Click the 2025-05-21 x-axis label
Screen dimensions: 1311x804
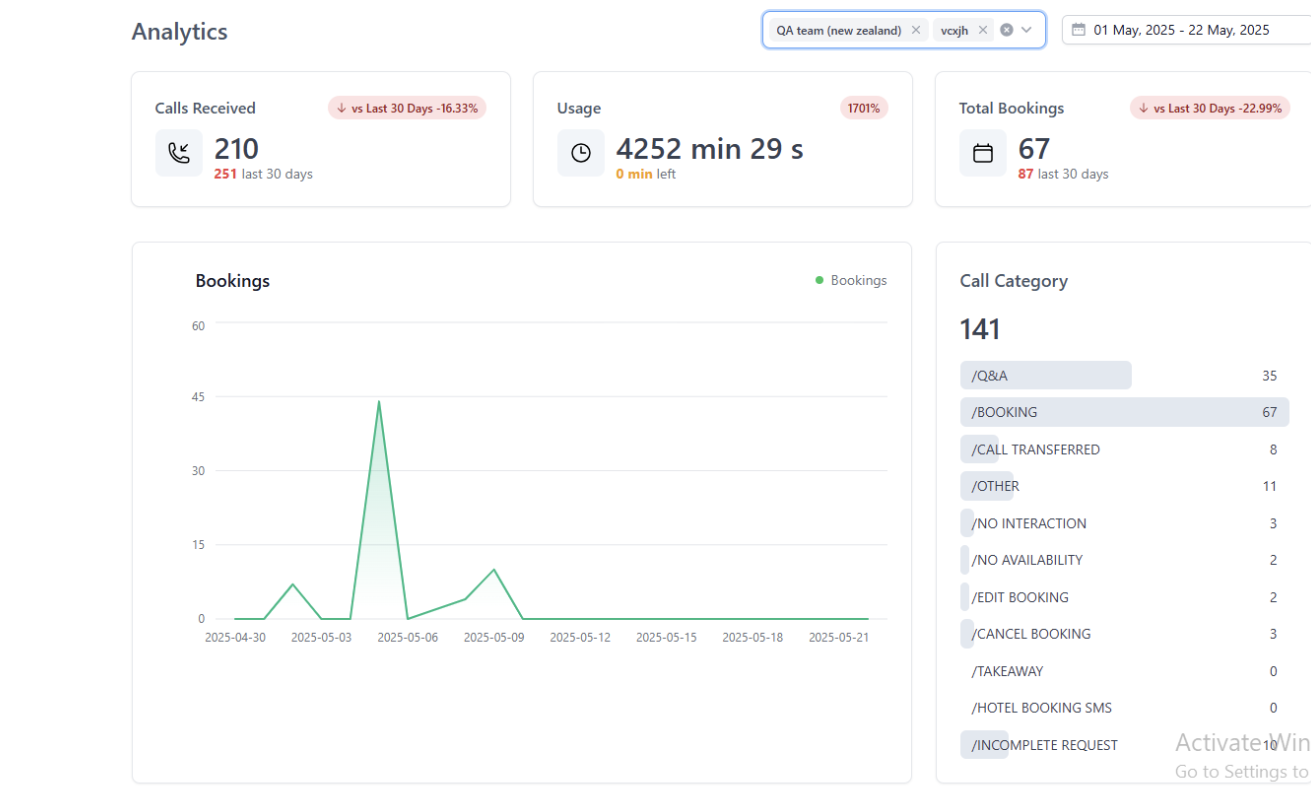(x=839, y=637)
